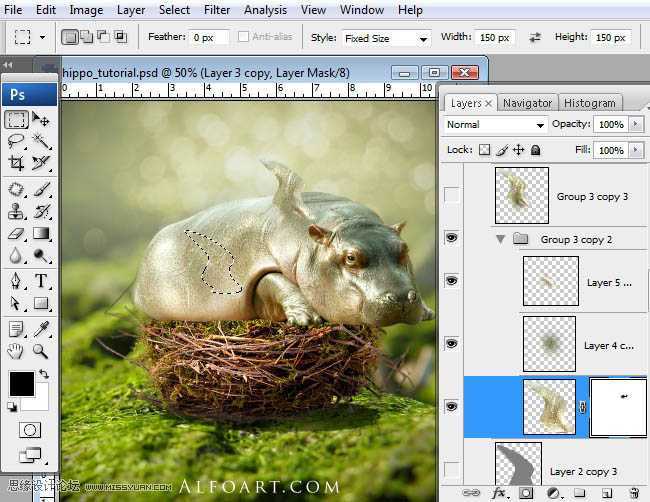Click the delete layer trash icon

click(631, 493)
